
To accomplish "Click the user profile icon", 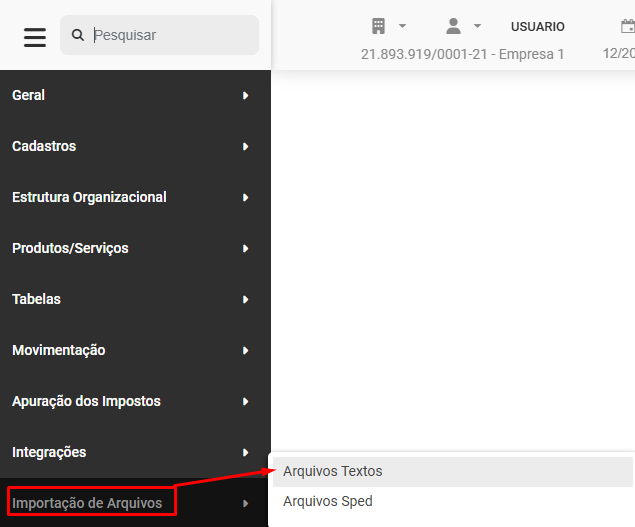I will coord(453,26).
